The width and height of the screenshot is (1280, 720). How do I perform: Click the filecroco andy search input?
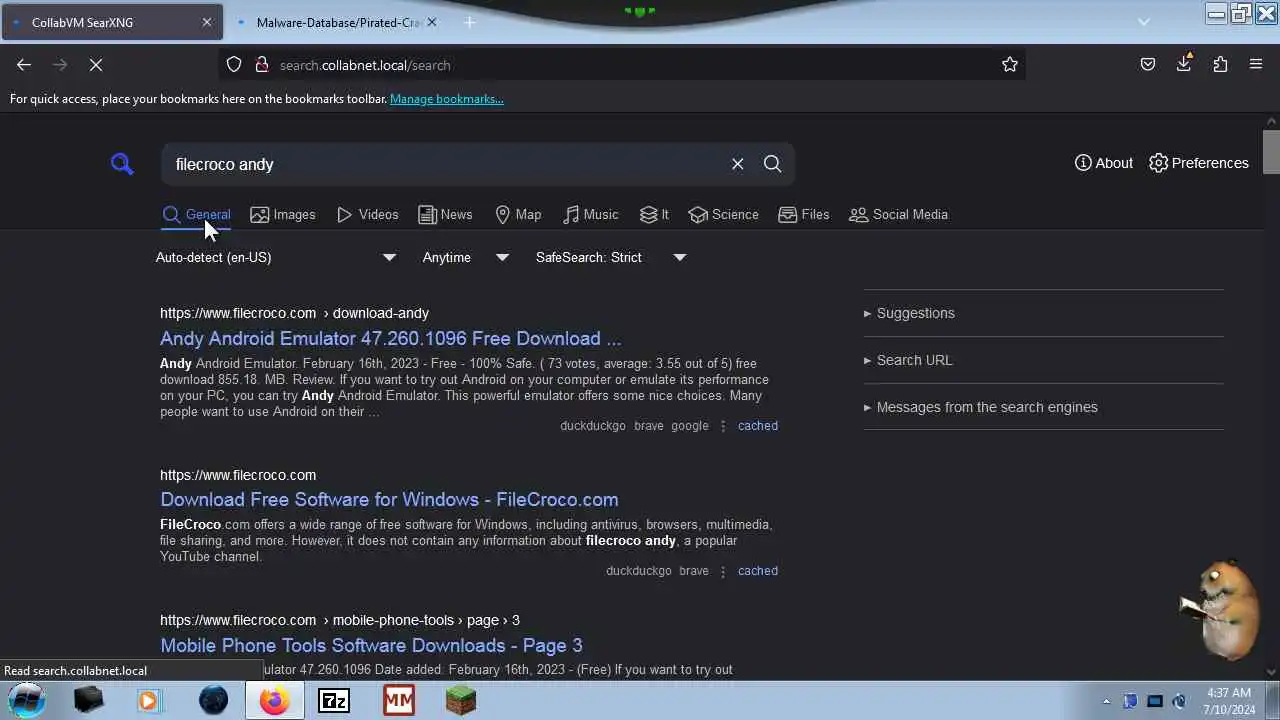tap(445, 164)
